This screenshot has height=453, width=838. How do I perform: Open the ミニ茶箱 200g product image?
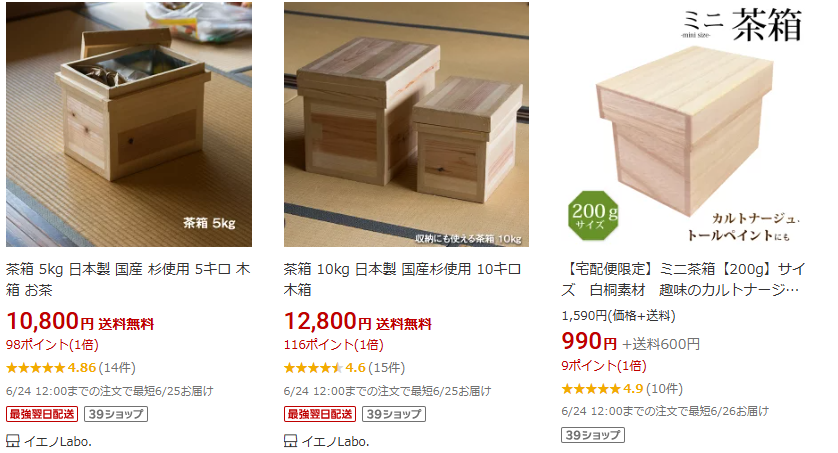click(x=684, y=124)
